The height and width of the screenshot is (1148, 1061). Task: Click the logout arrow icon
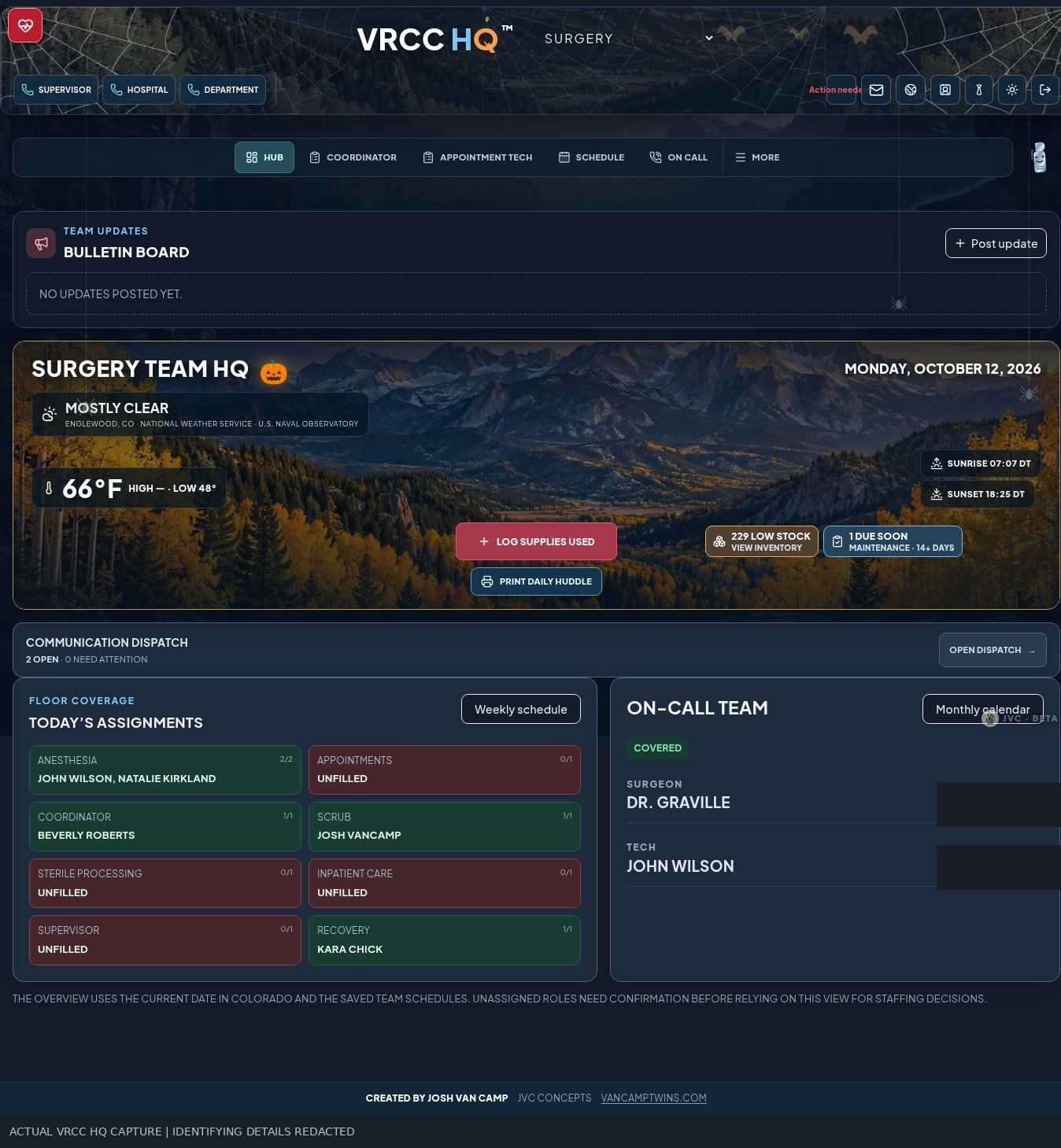pyautogui.click(x=1045, y=90)
